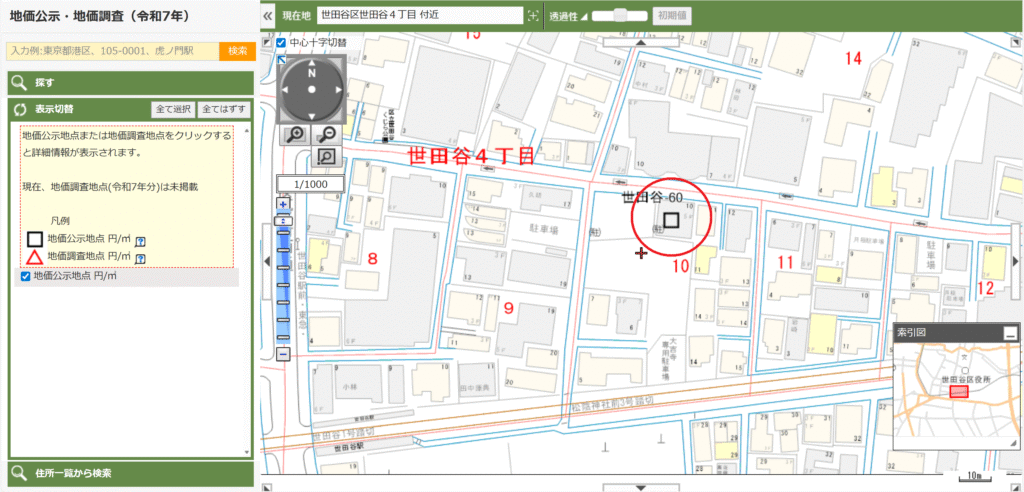
Task: Click the crosshair locate icon beside address field
Action: pyautogui.click(x=532, y=16)
